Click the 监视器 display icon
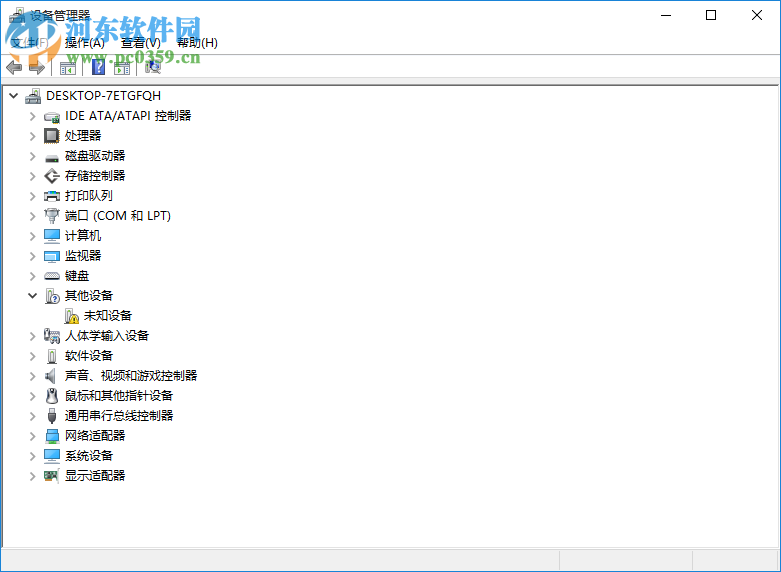 coord(52,256)
